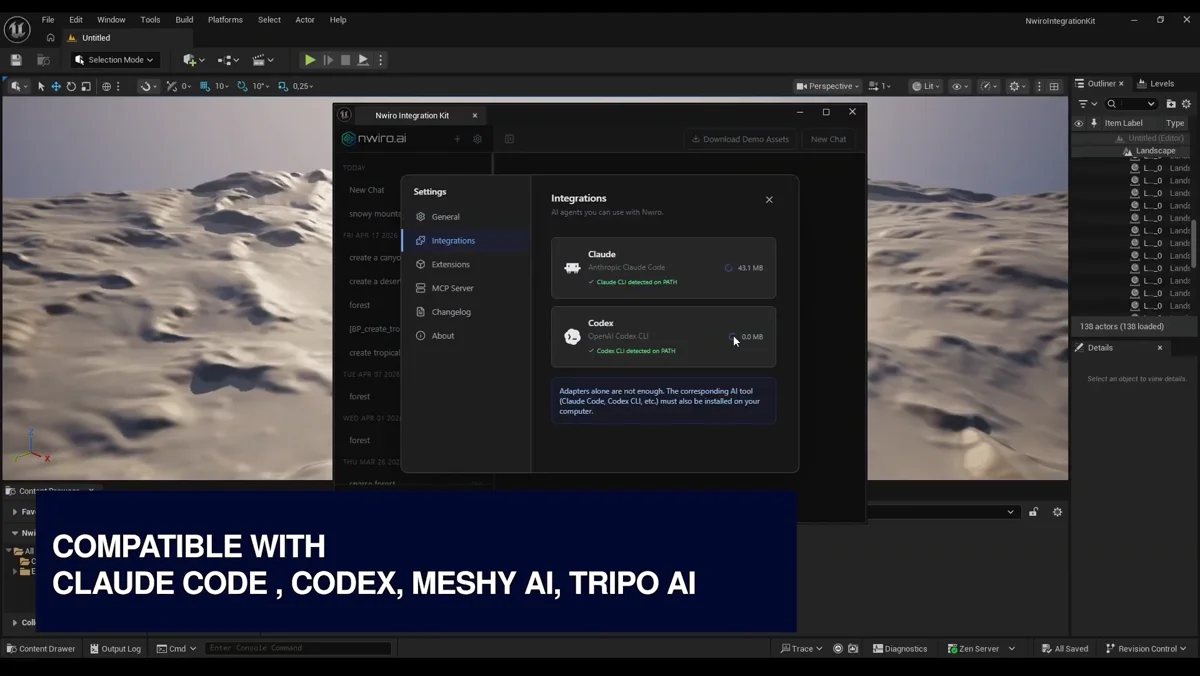Image resolution: width=1200 pixels, height=676 pixels.
Task: Open the Edit menu
Action: pos(76,19)
